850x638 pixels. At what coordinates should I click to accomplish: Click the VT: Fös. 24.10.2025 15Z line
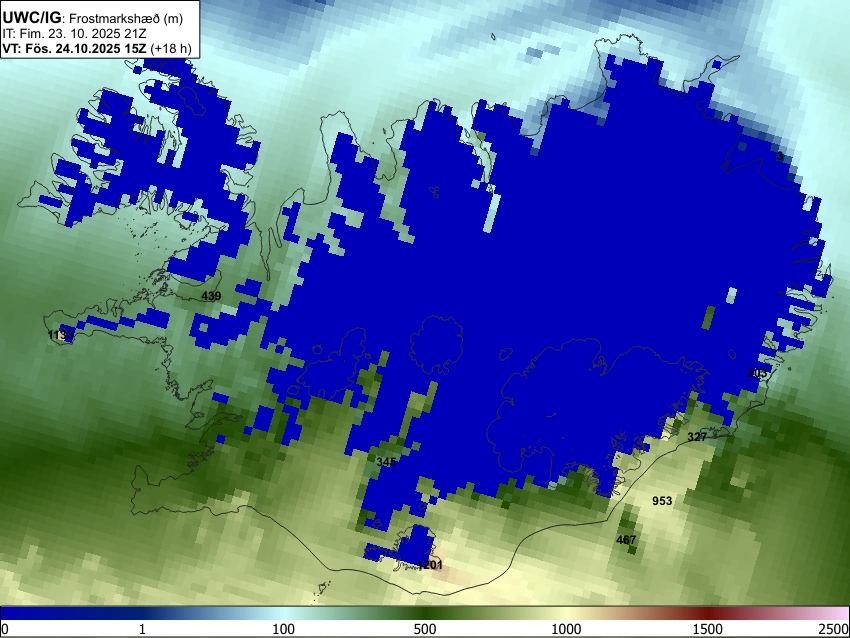click(x=97, y=48)
